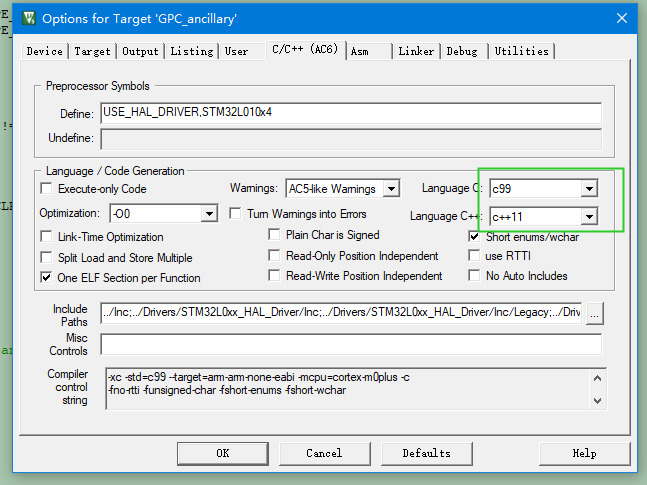Open Help for this dialog

click(x=585, y=453)
